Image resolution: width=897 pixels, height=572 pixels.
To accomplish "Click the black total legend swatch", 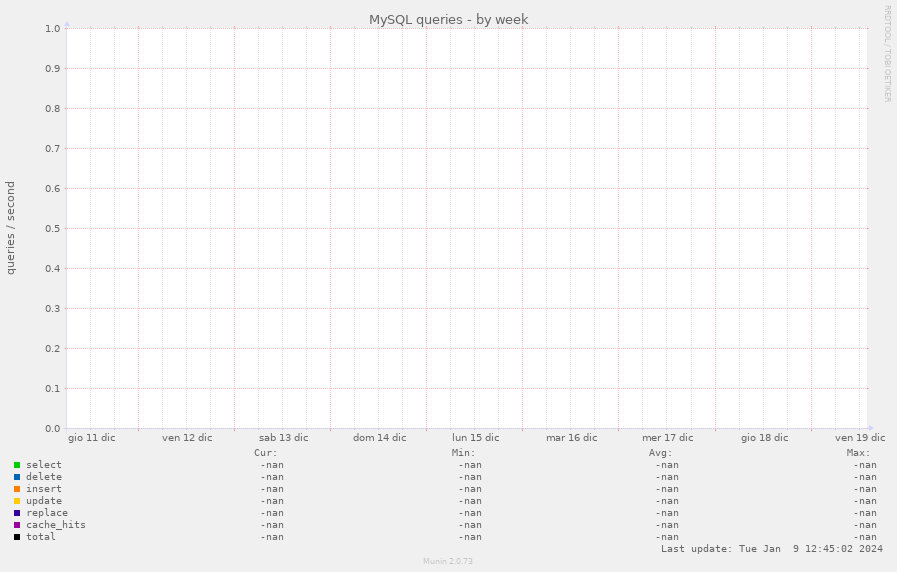I will pos(17,537).
